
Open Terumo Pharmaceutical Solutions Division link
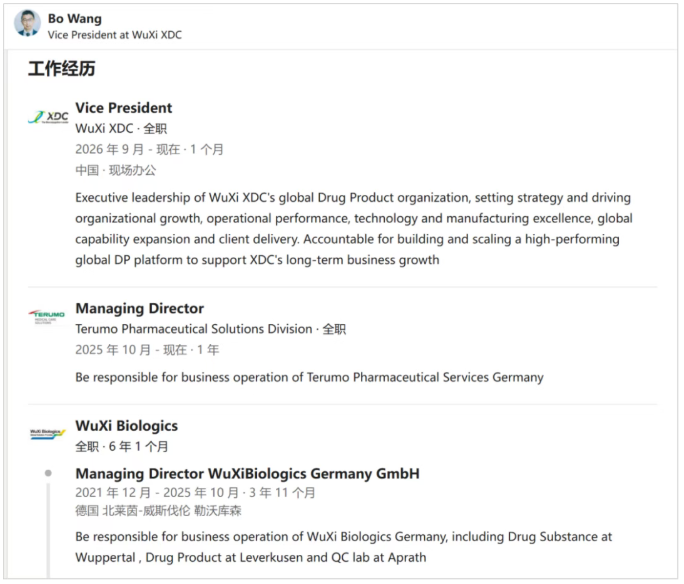(x=194, y=329)
